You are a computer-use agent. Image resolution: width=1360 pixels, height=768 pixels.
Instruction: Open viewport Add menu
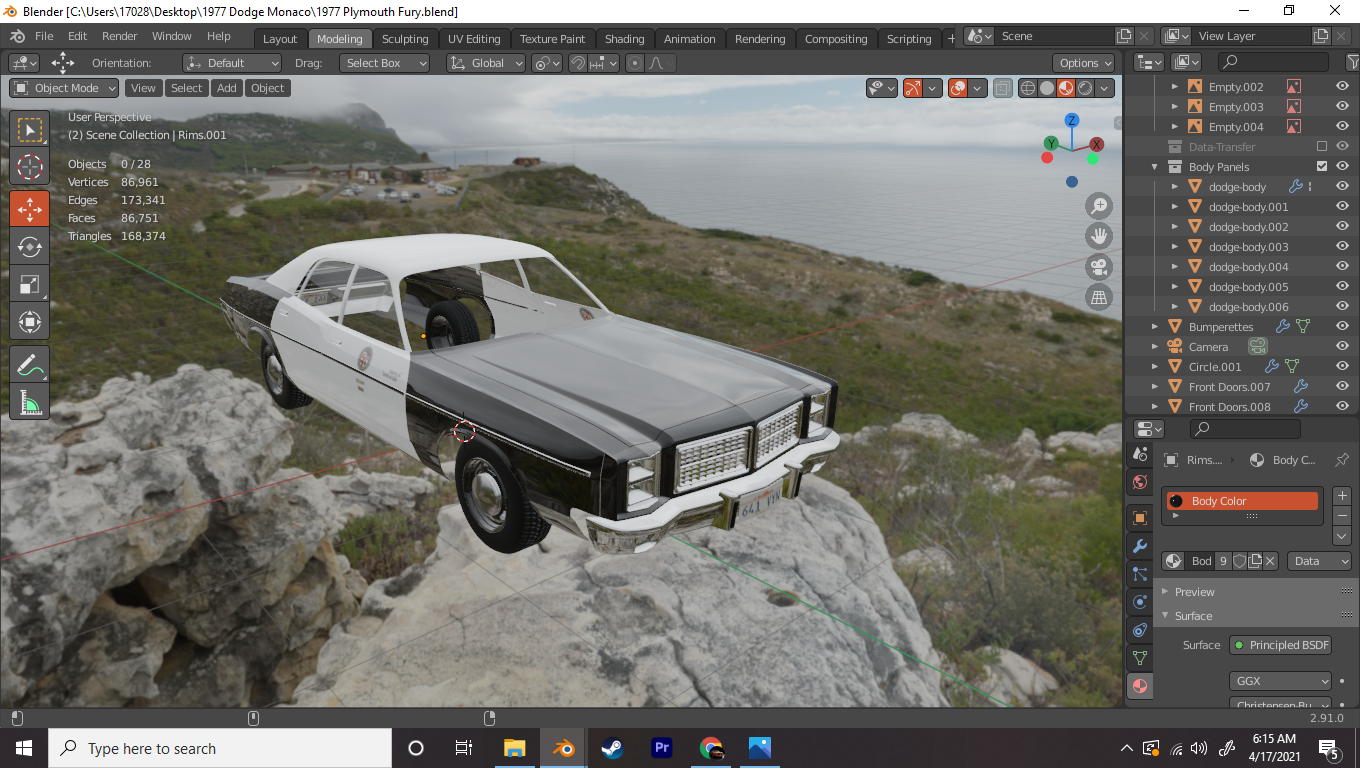click(227, 88)
